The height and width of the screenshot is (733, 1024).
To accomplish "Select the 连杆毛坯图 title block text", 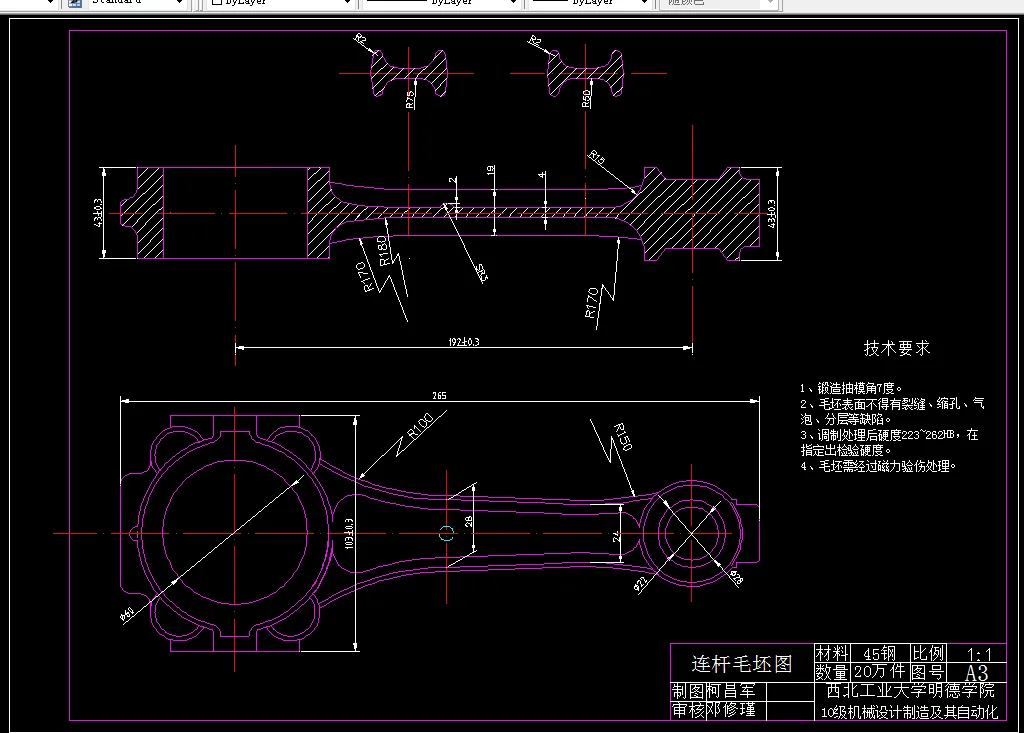I will [742, 664].
